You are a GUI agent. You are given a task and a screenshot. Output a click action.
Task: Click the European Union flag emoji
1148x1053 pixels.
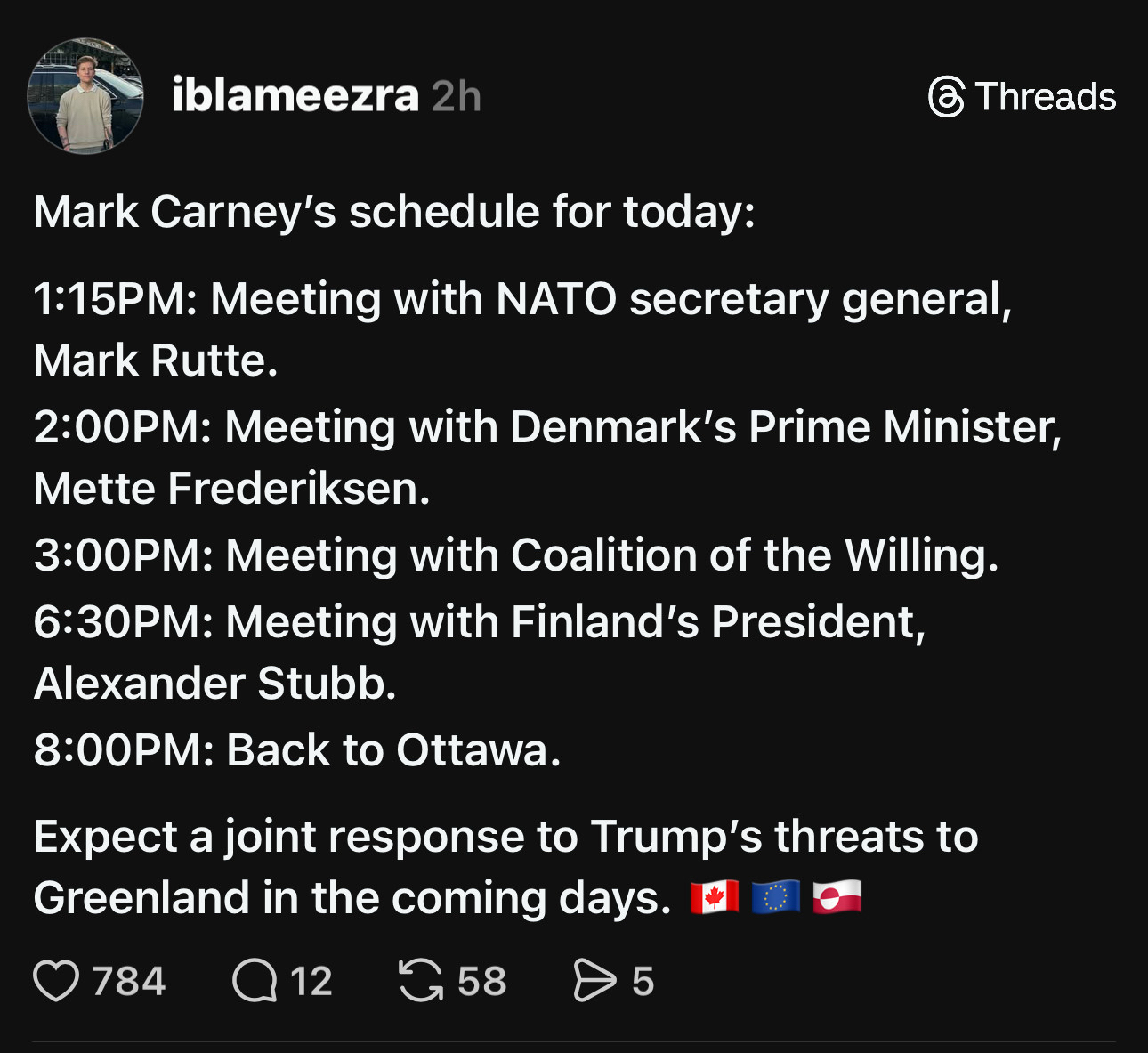coord(776,897)
